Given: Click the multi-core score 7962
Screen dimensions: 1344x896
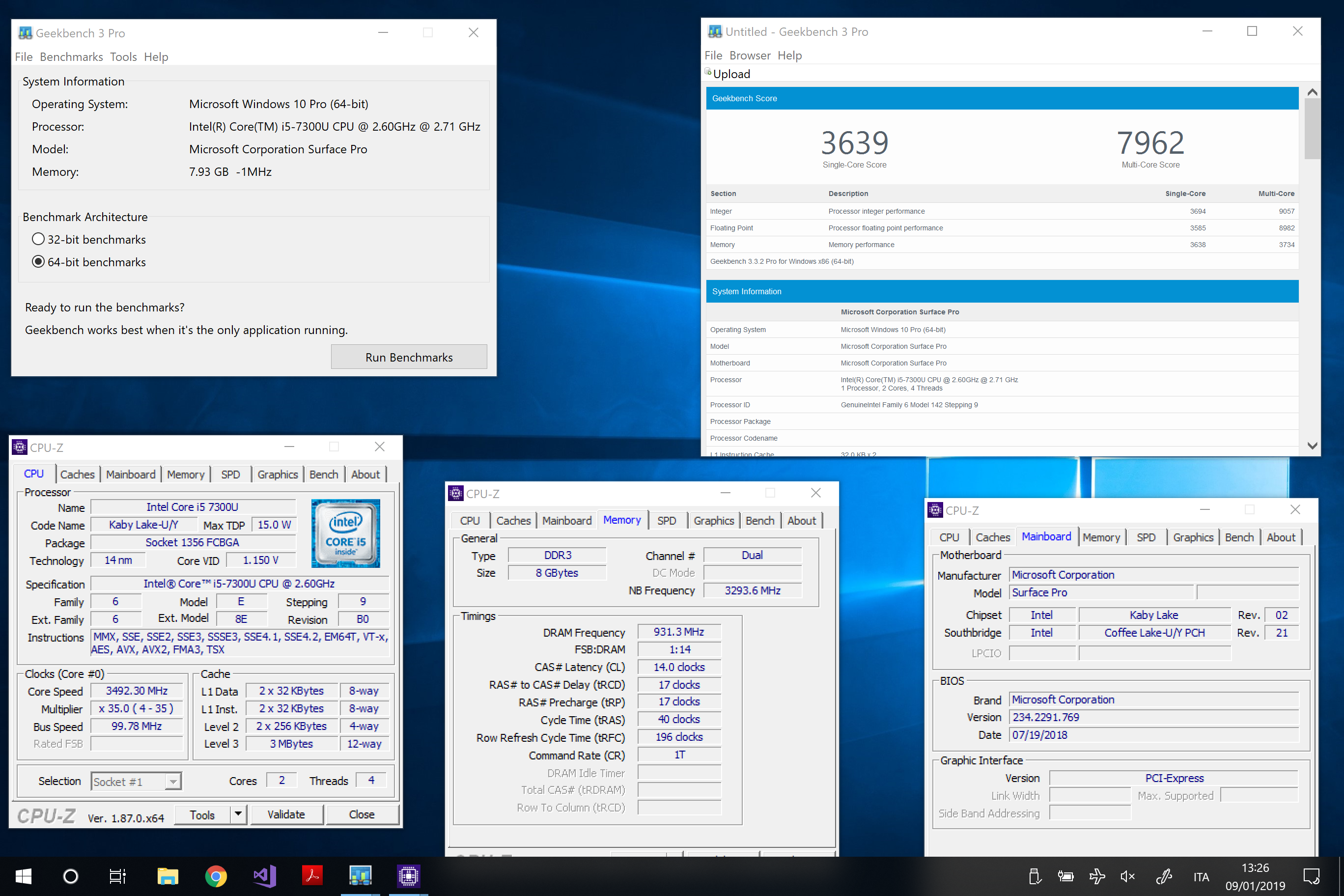Looking at the screenshot, I should pyautogui.click(x=1150, y=142).
